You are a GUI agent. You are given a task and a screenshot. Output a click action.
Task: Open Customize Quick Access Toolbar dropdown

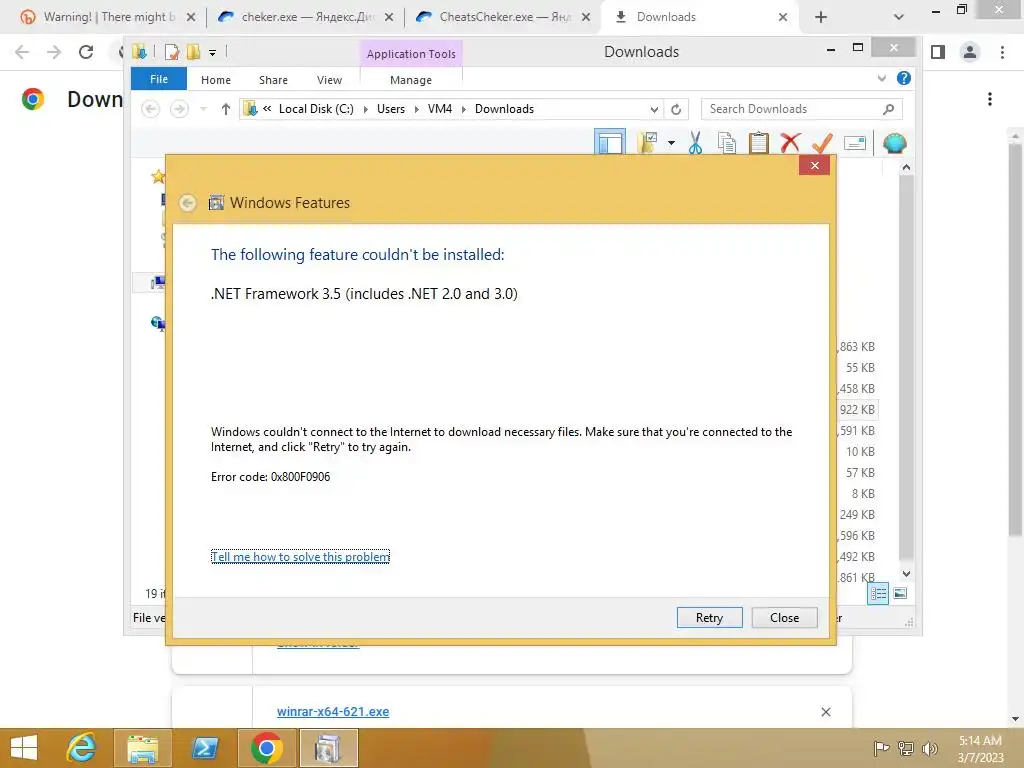click(x=212, y=52)
